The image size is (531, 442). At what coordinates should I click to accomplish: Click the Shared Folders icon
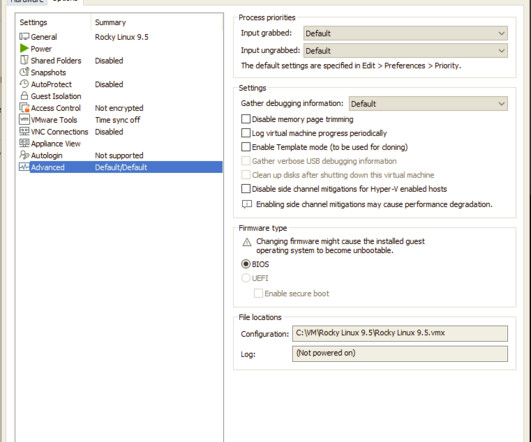24,60
